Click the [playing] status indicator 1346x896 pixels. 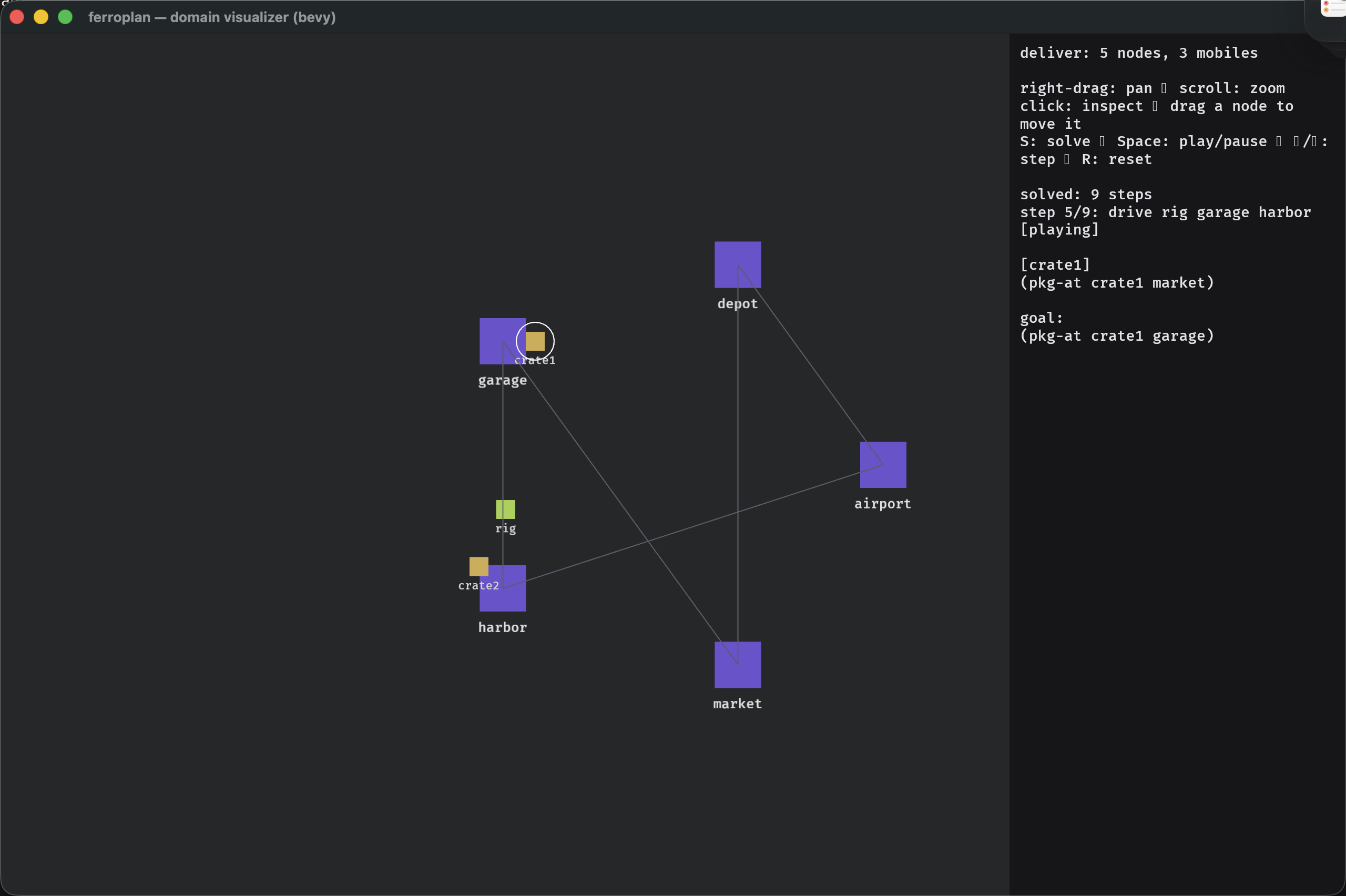point(1059,230)
